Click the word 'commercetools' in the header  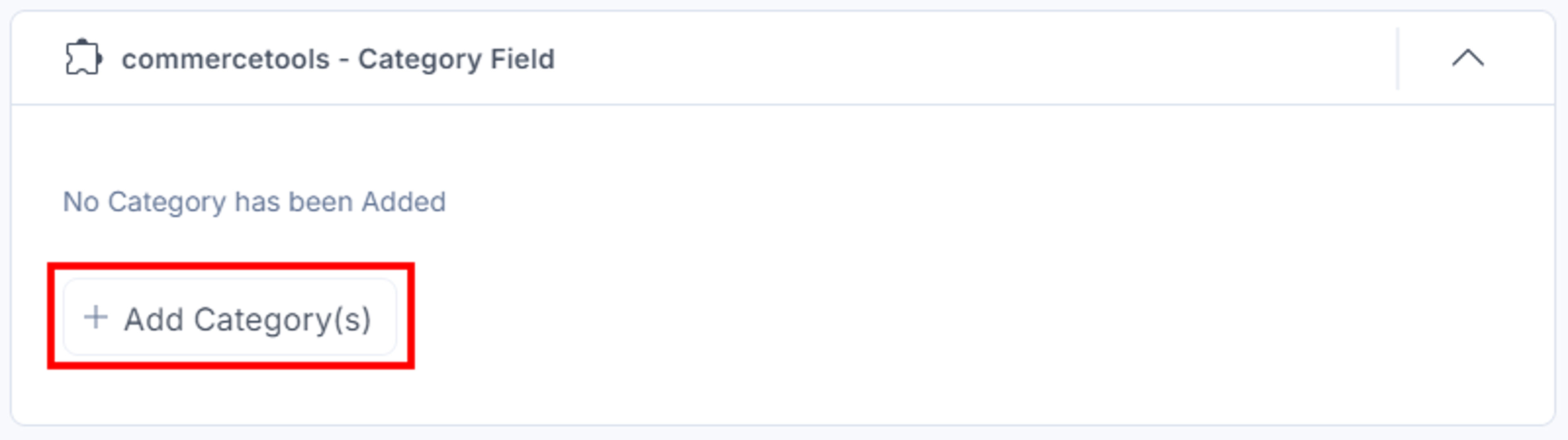coord(226,60)
